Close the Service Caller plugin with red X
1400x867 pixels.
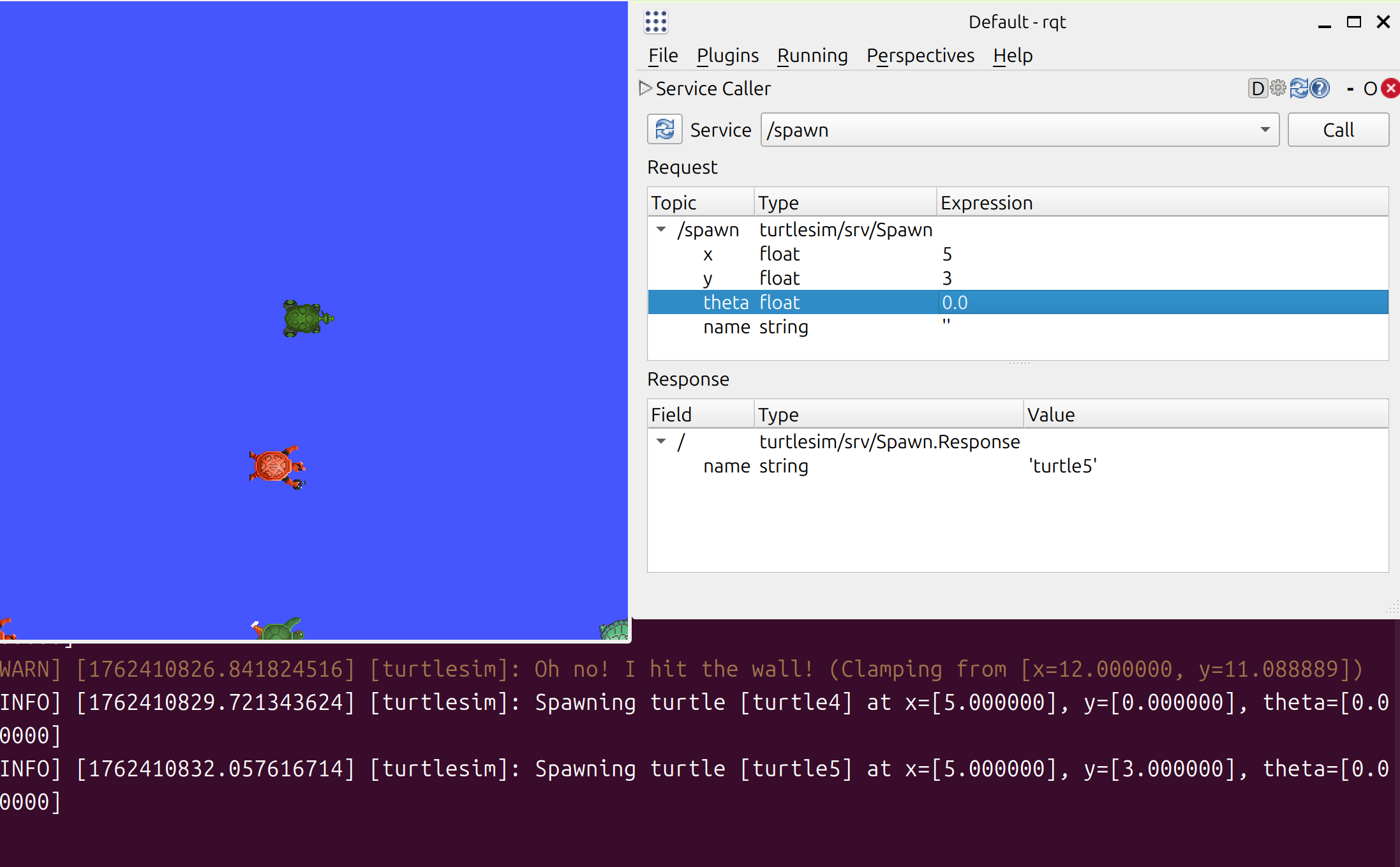[x=1390, y=88]
